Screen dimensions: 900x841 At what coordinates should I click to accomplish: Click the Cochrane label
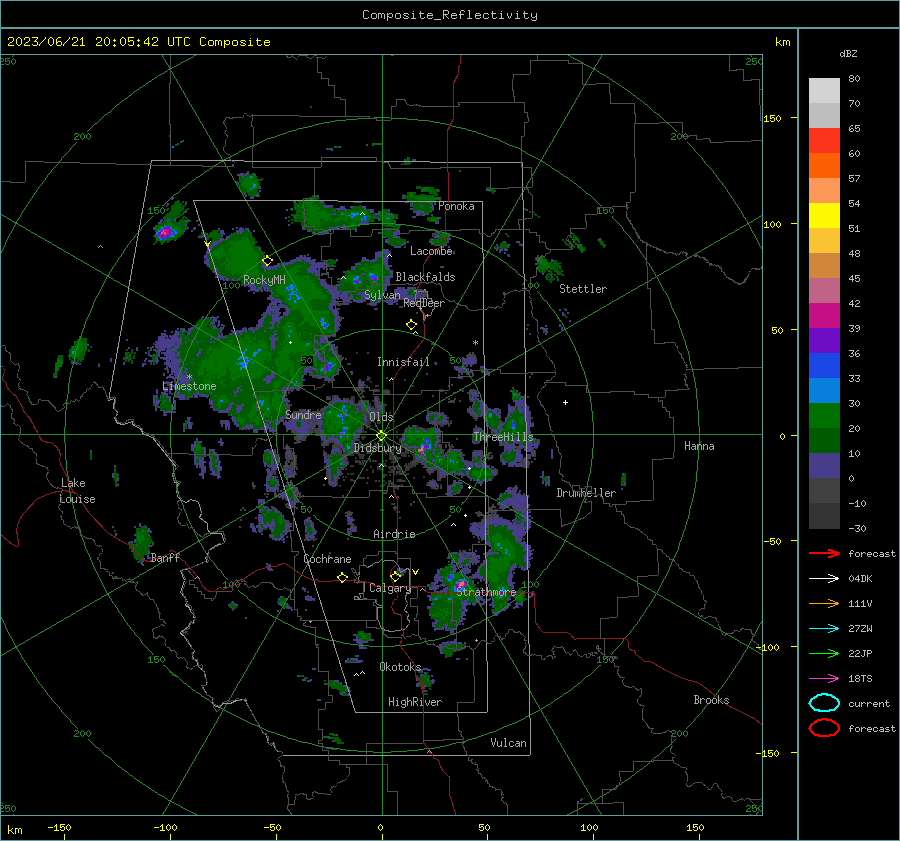click(327, 559)
